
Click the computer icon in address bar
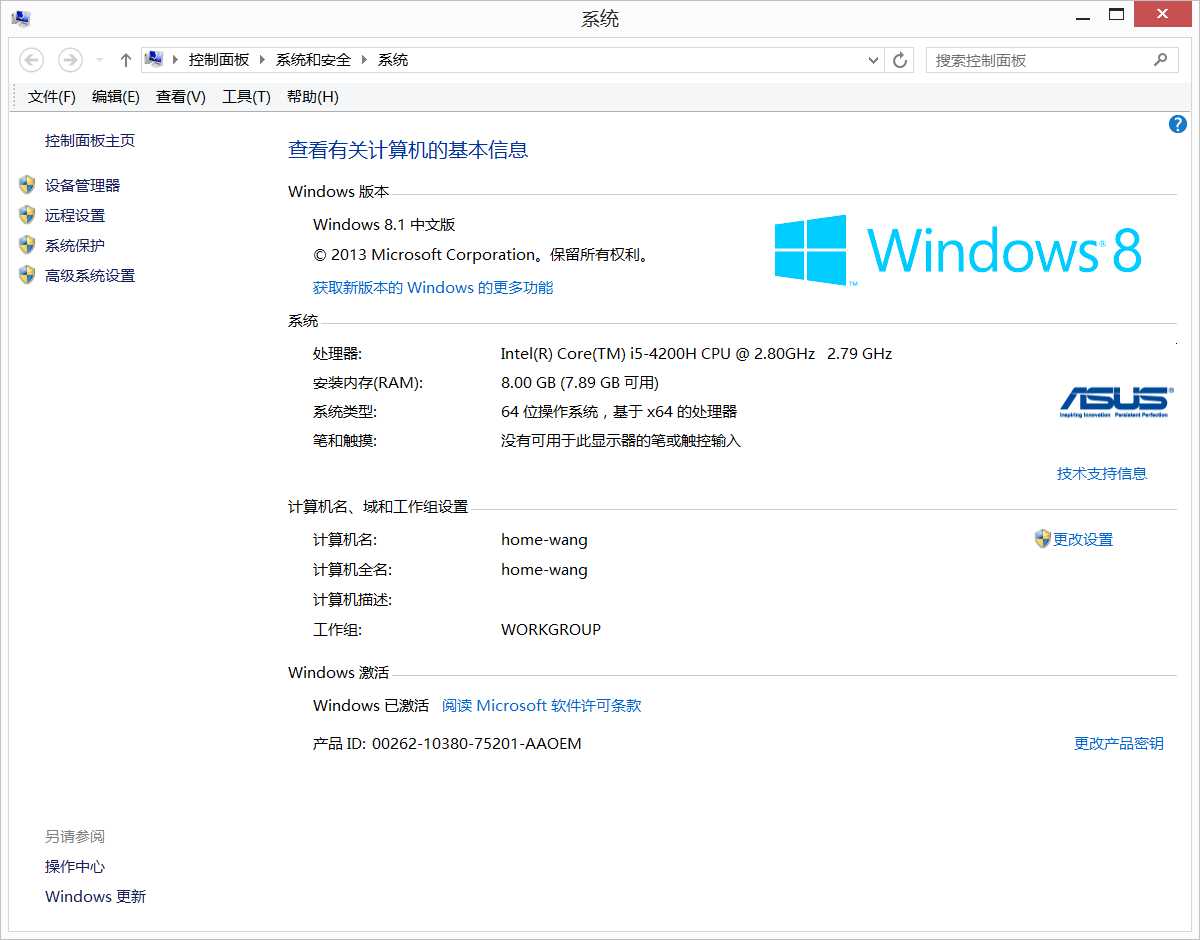click(154, 59)
